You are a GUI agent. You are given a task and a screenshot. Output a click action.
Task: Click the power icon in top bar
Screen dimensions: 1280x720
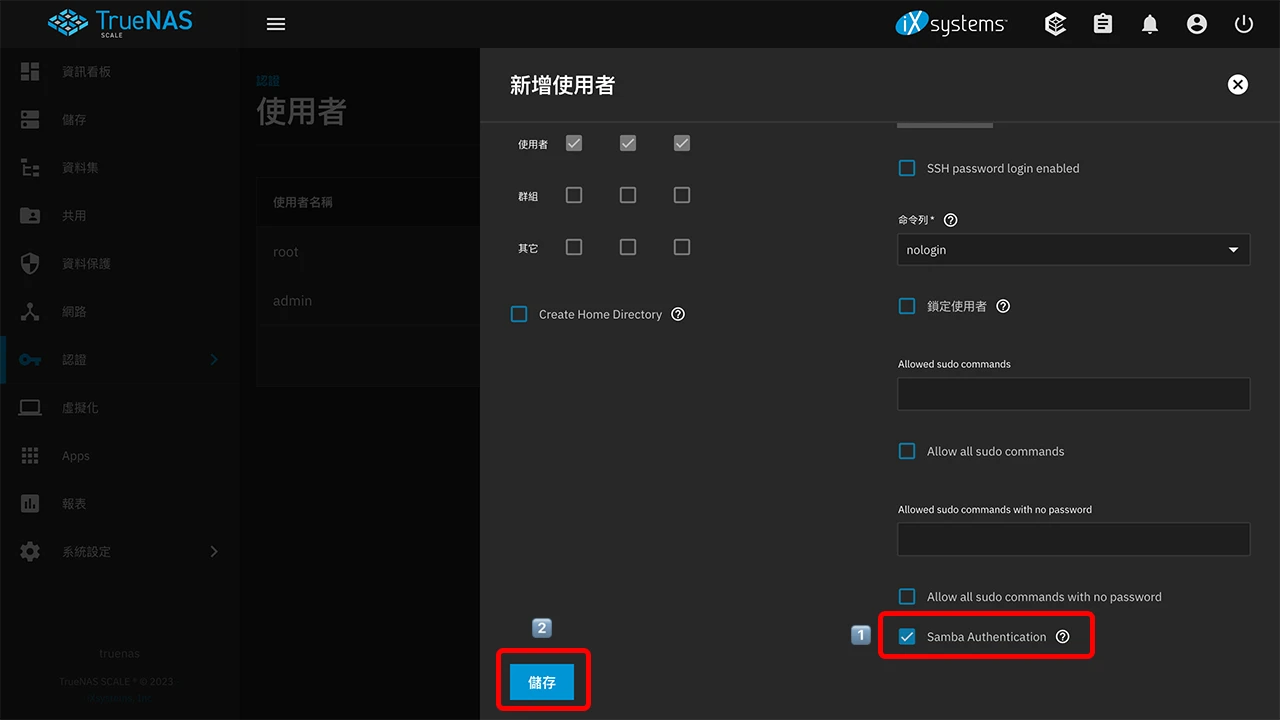(1243, 23)
